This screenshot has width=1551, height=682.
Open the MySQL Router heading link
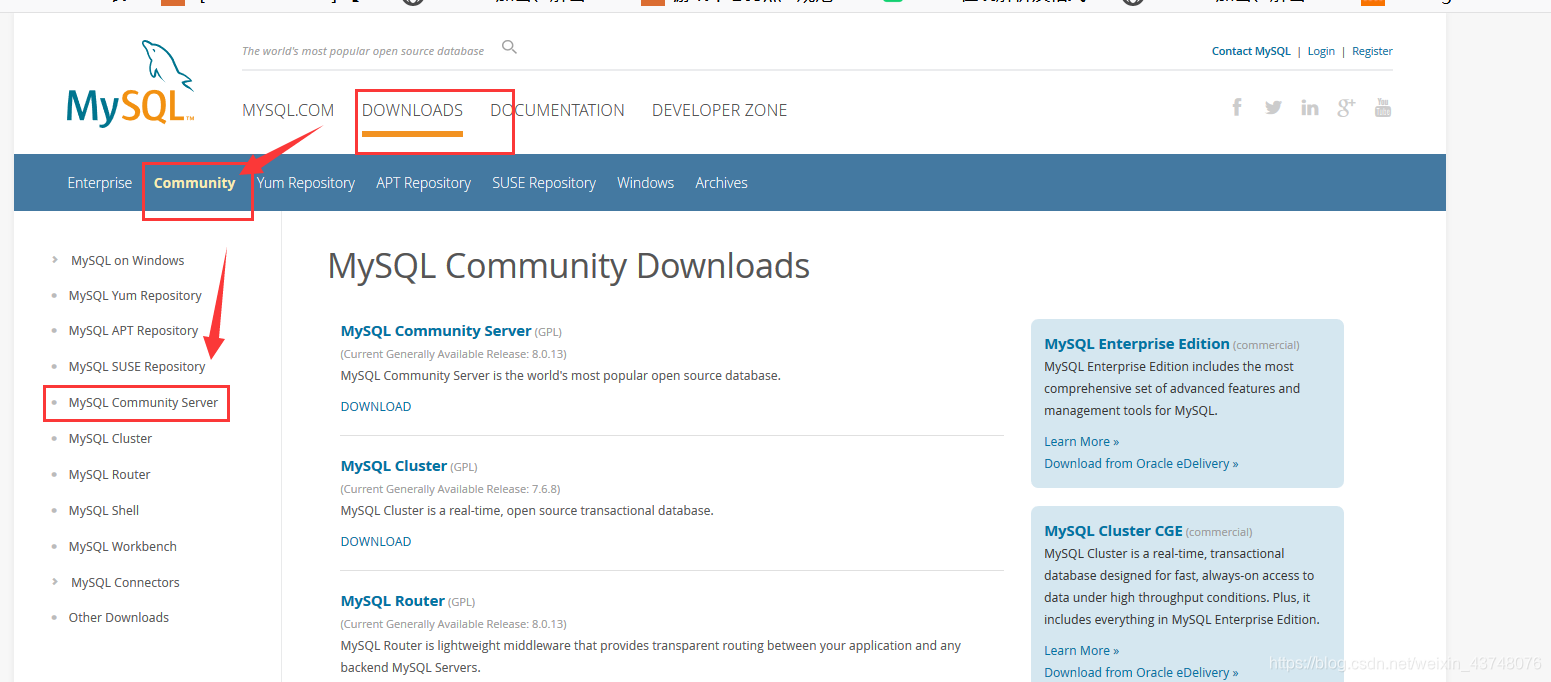393,600
